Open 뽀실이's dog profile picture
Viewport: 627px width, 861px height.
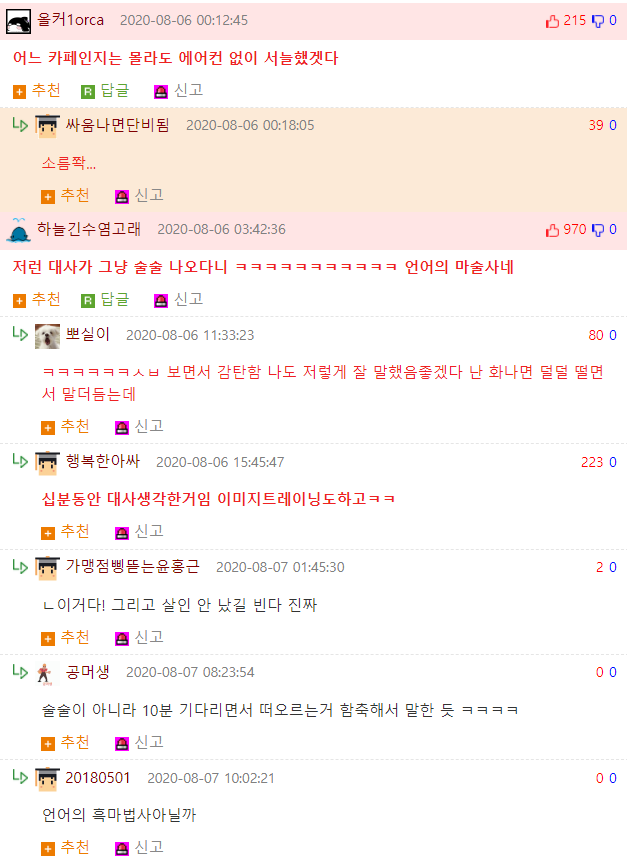click(47, 336)
